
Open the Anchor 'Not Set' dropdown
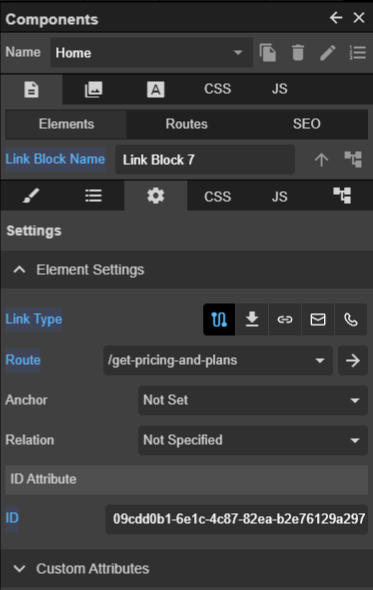(253, 400)
